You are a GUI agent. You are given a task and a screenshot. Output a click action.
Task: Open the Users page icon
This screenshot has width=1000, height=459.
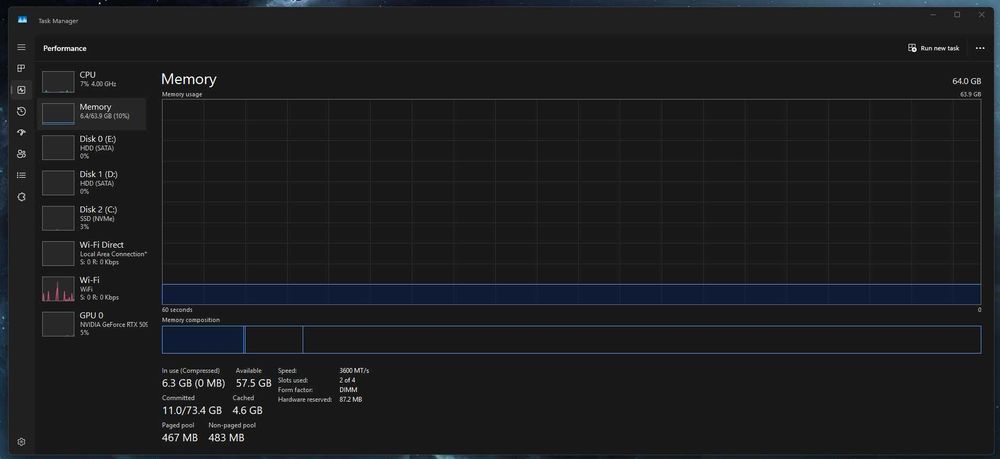coord(21,154)
